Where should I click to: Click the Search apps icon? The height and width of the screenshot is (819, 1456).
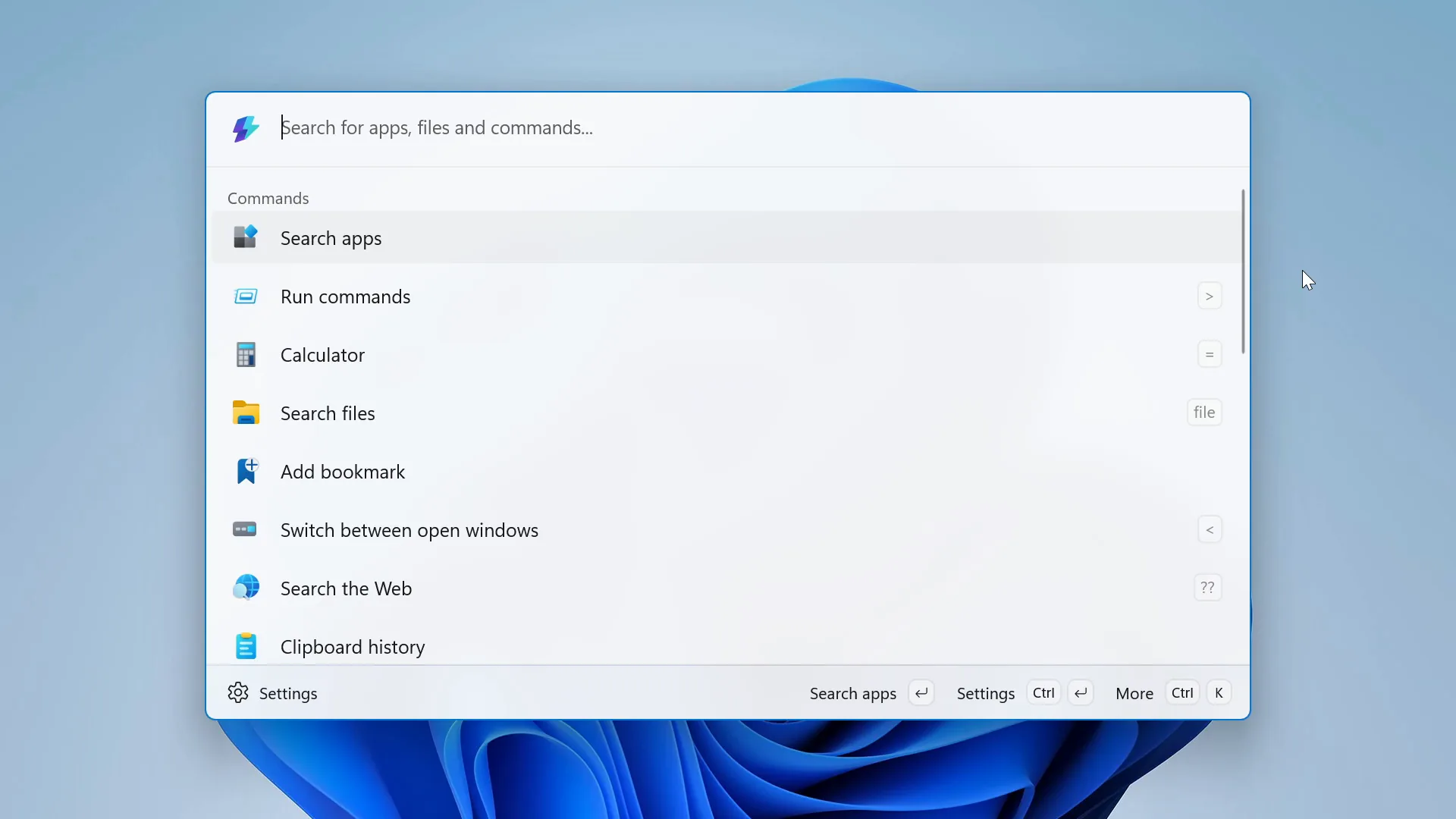click(x=245, y=237)
